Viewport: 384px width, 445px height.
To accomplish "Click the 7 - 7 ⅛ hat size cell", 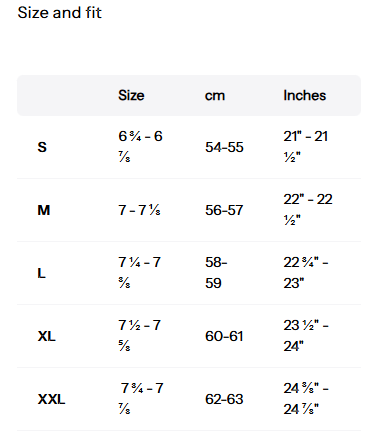I will point(139,210).
